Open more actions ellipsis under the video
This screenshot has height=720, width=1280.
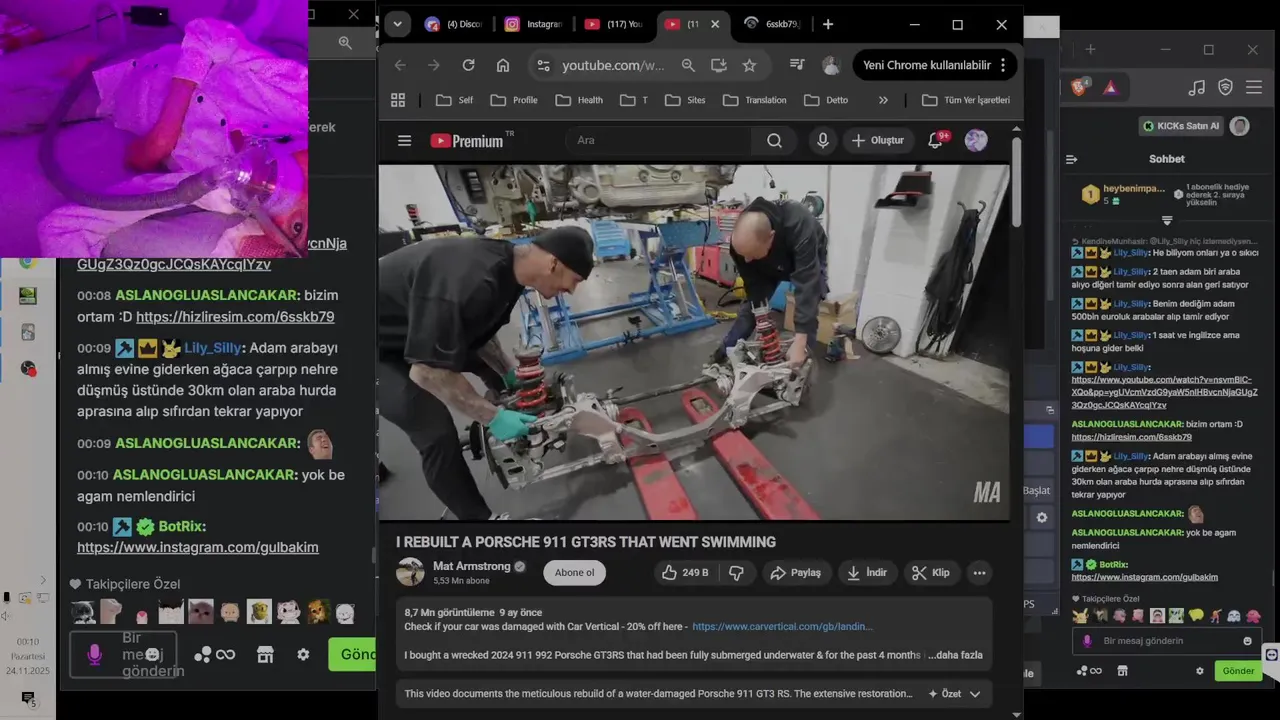979,573
